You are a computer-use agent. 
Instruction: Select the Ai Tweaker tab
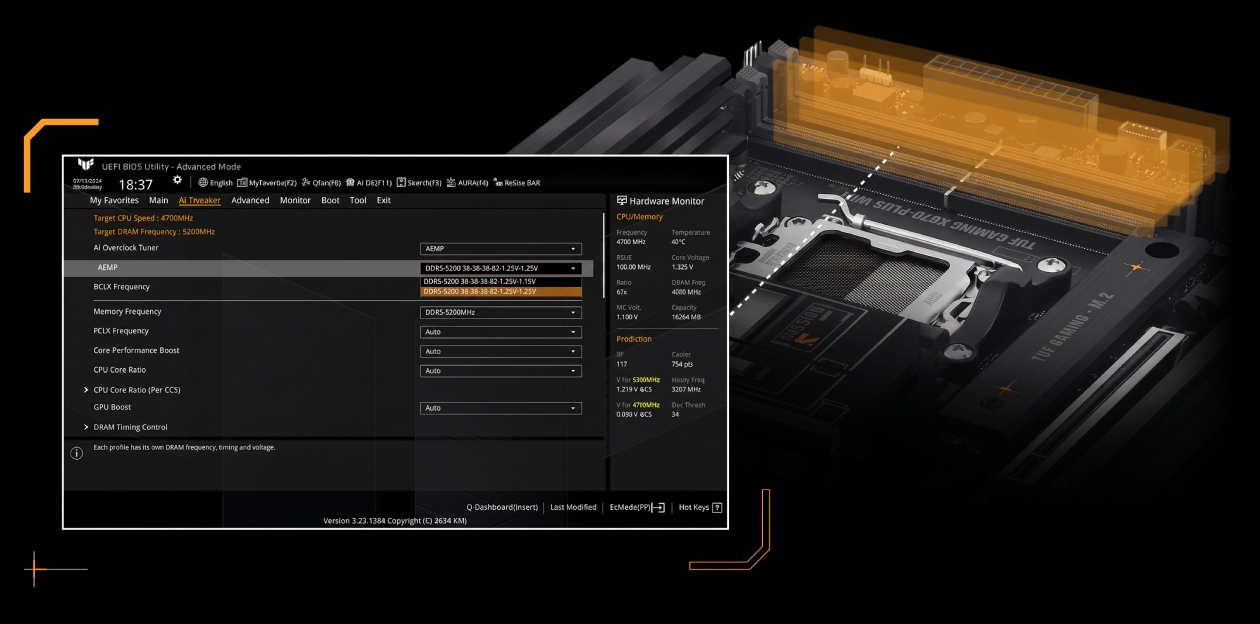[200, 200]
